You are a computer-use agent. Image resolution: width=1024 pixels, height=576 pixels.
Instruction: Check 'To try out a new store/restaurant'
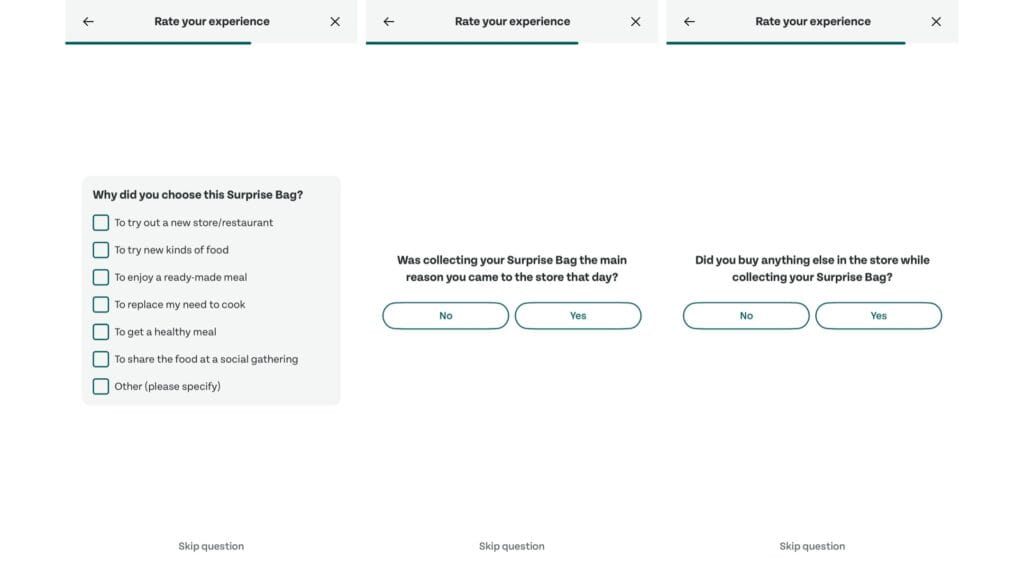101,223
